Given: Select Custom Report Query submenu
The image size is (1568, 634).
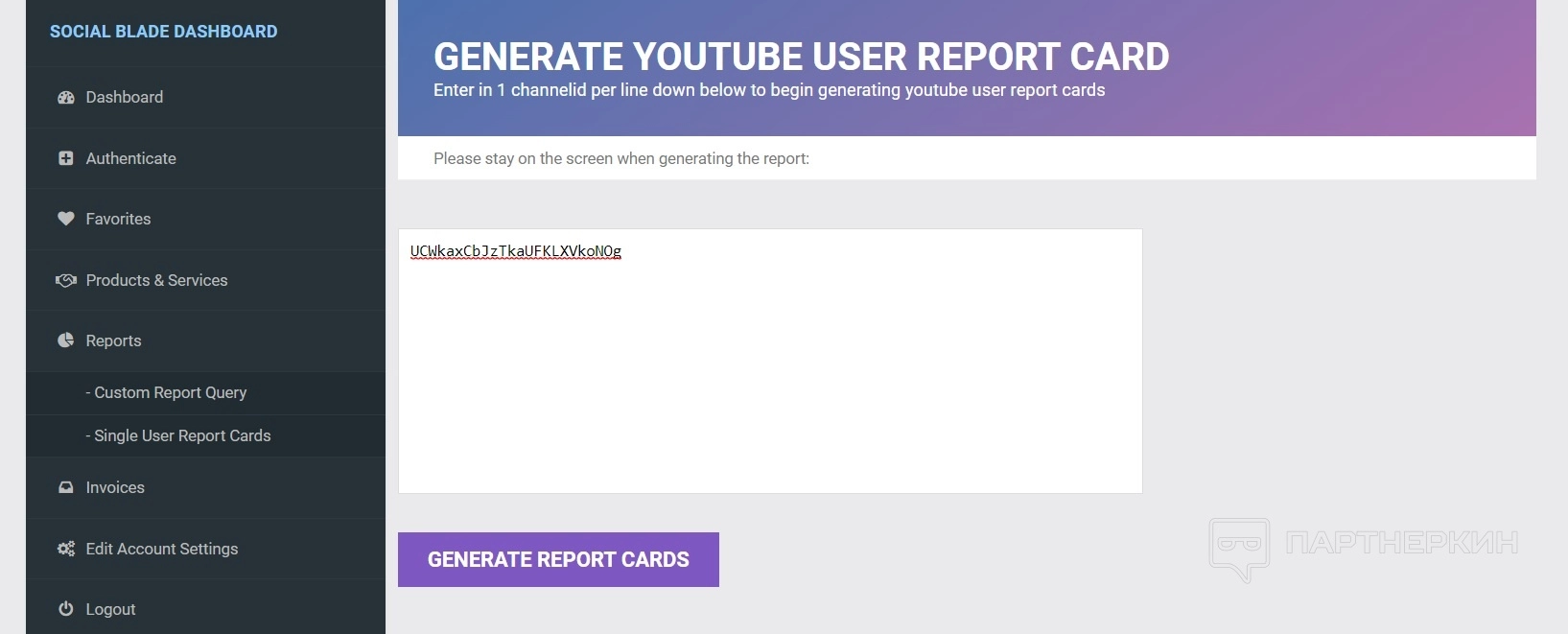Looking at the screenshot, I should click(x=205, y=392).
